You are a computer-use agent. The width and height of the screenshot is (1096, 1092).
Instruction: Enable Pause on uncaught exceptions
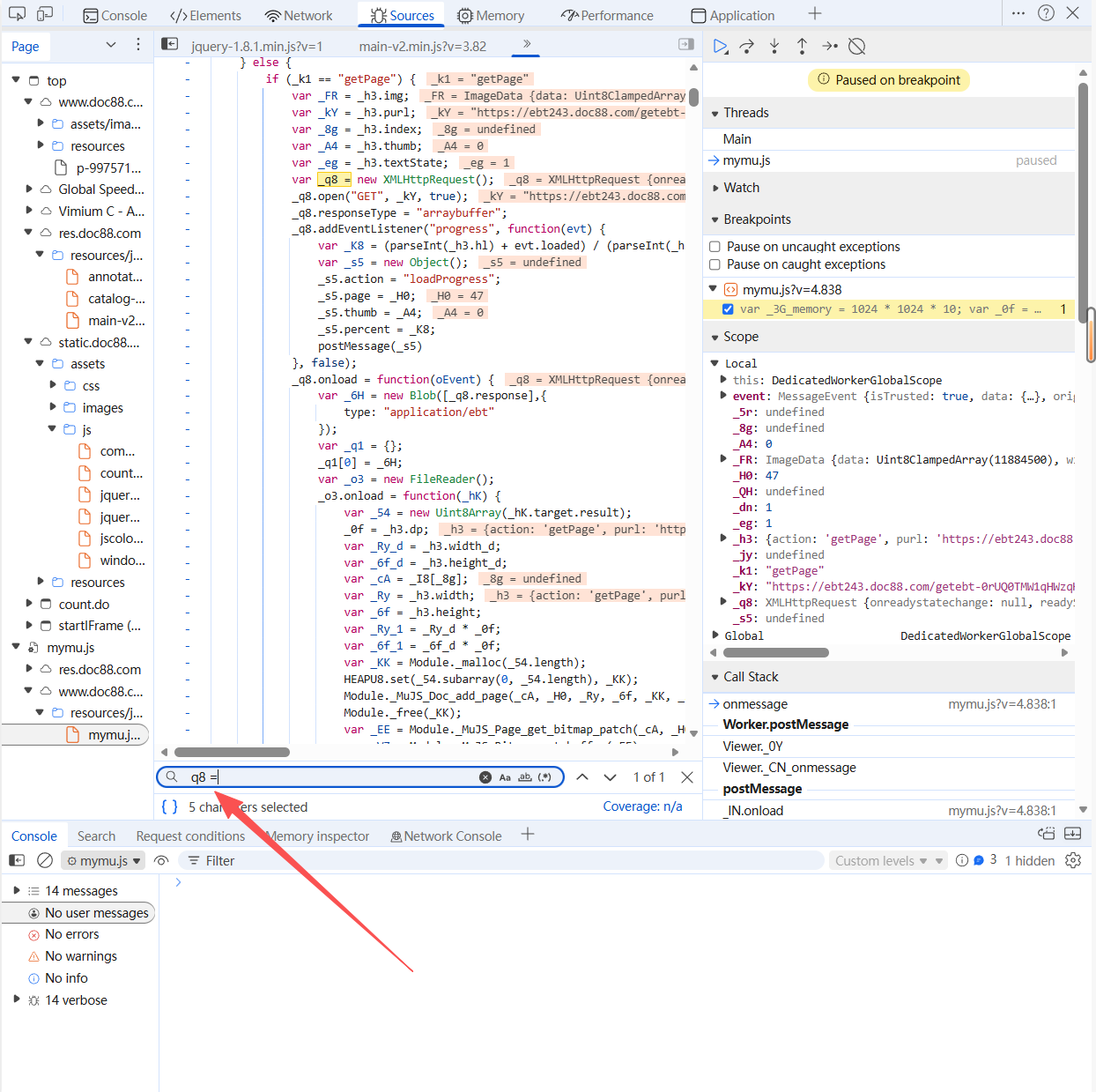tap(715, 247)
